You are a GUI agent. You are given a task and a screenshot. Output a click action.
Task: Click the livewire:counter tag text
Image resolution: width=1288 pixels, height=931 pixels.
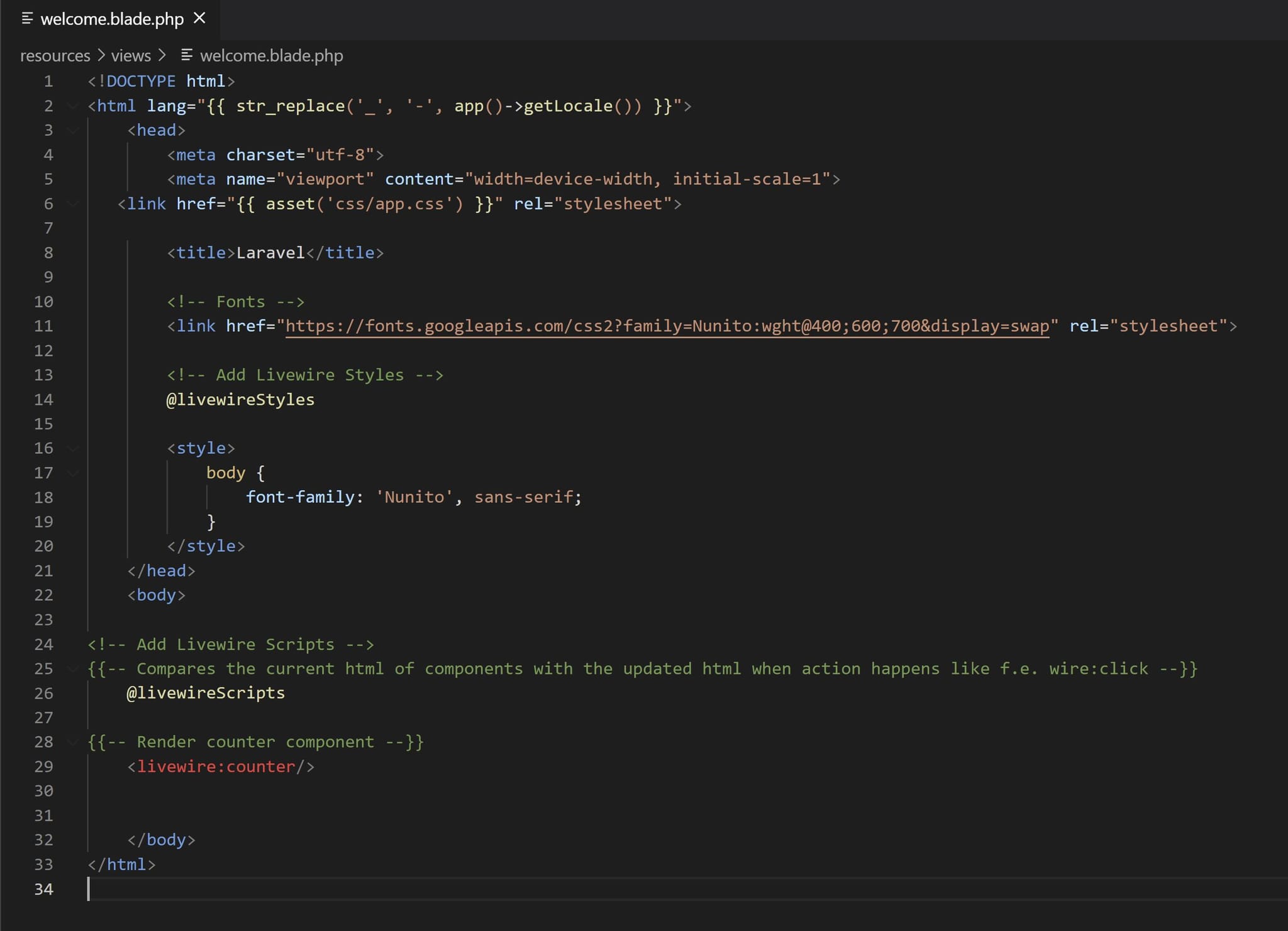tap(216, 766)
